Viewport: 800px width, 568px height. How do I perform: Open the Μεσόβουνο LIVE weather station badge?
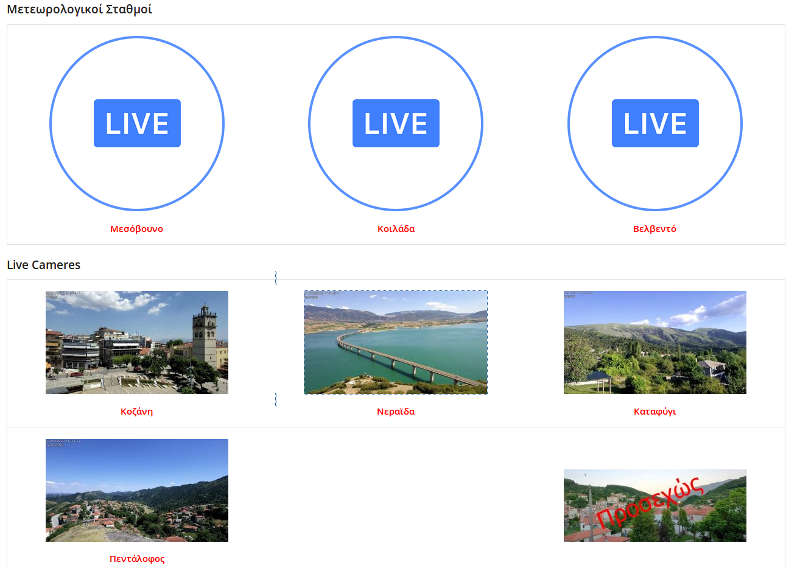(137, 123)
